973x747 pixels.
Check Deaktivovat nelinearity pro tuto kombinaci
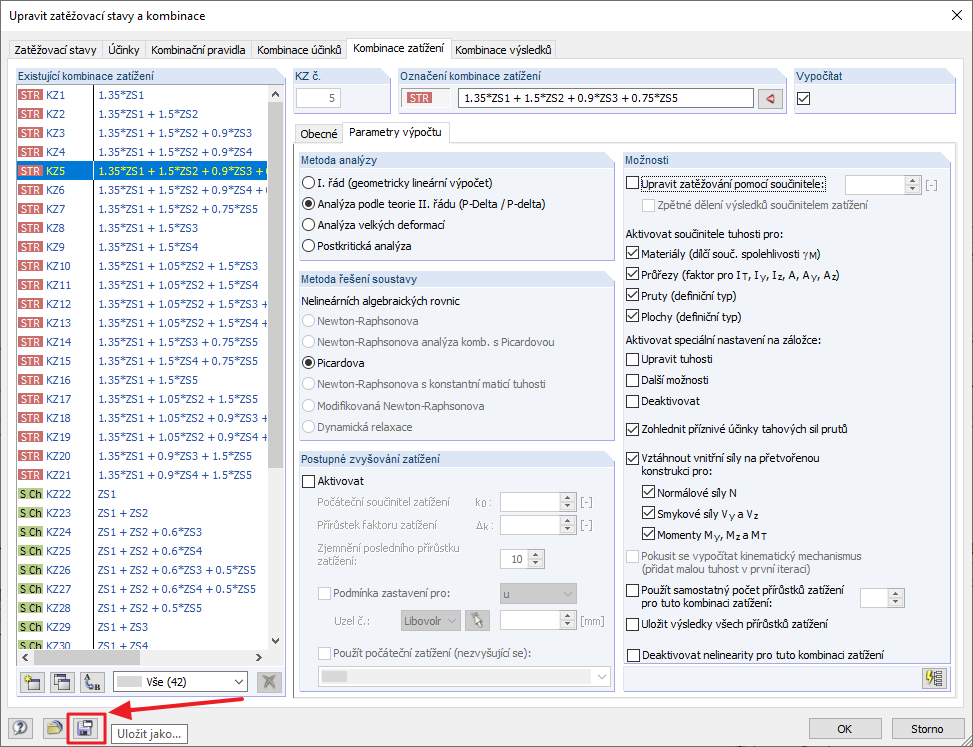click(634, 655)
